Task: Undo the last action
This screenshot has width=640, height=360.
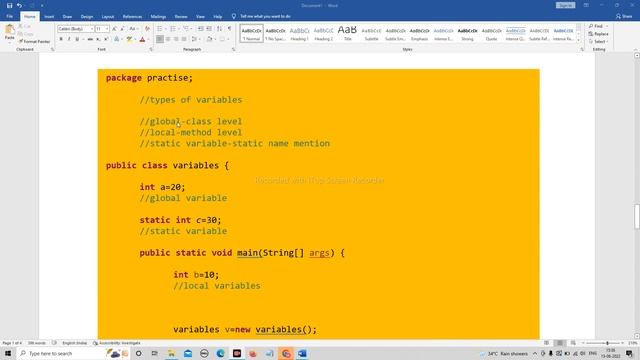Action: pyautogui.click(x=19, y=5)
